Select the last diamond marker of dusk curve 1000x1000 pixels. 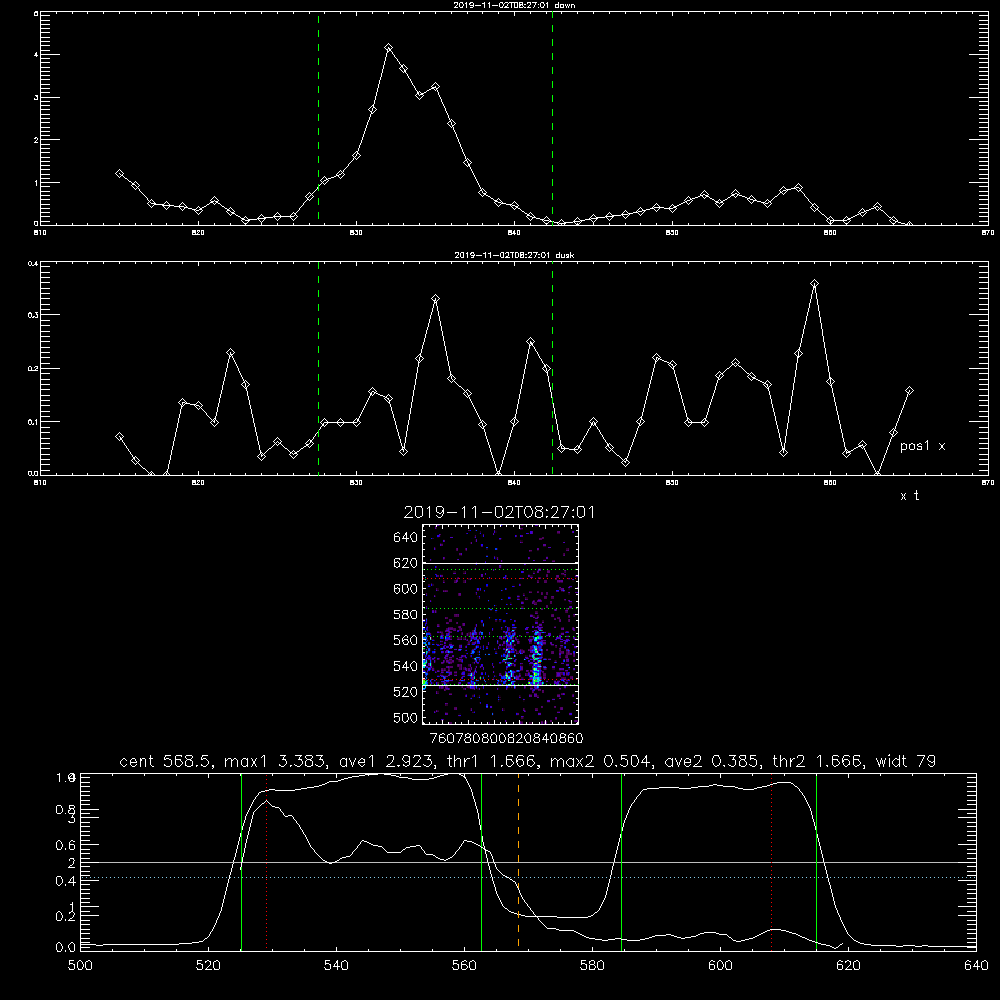pos(909,390)
